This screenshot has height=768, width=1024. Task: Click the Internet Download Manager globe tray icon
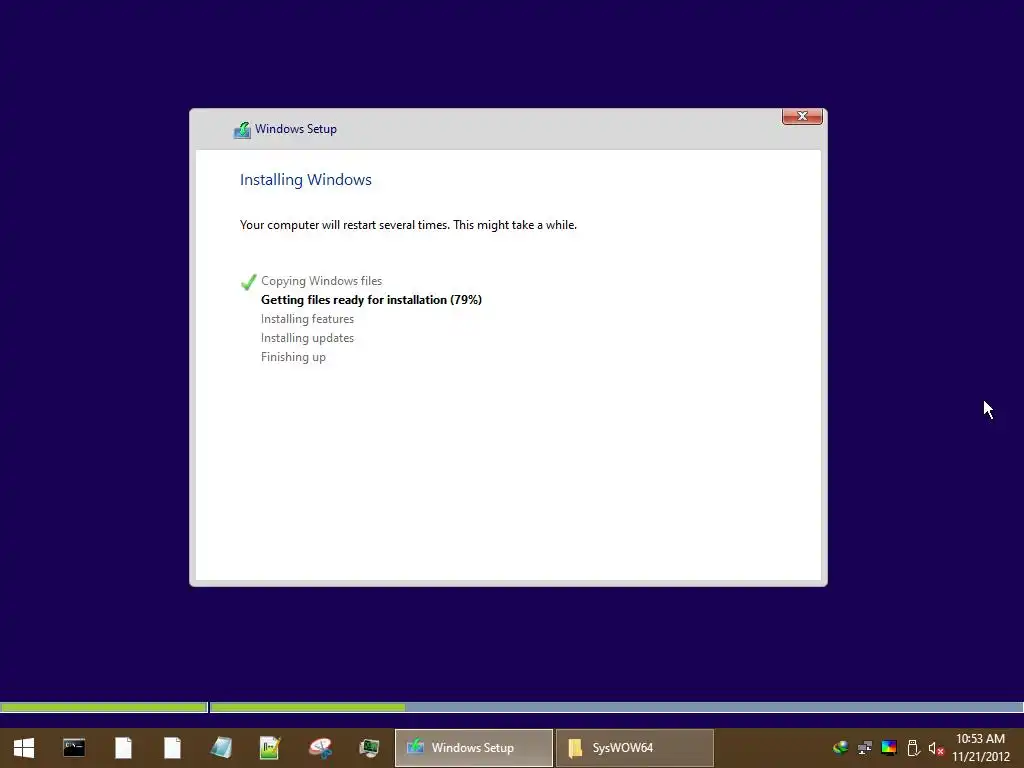click(841, 748)
